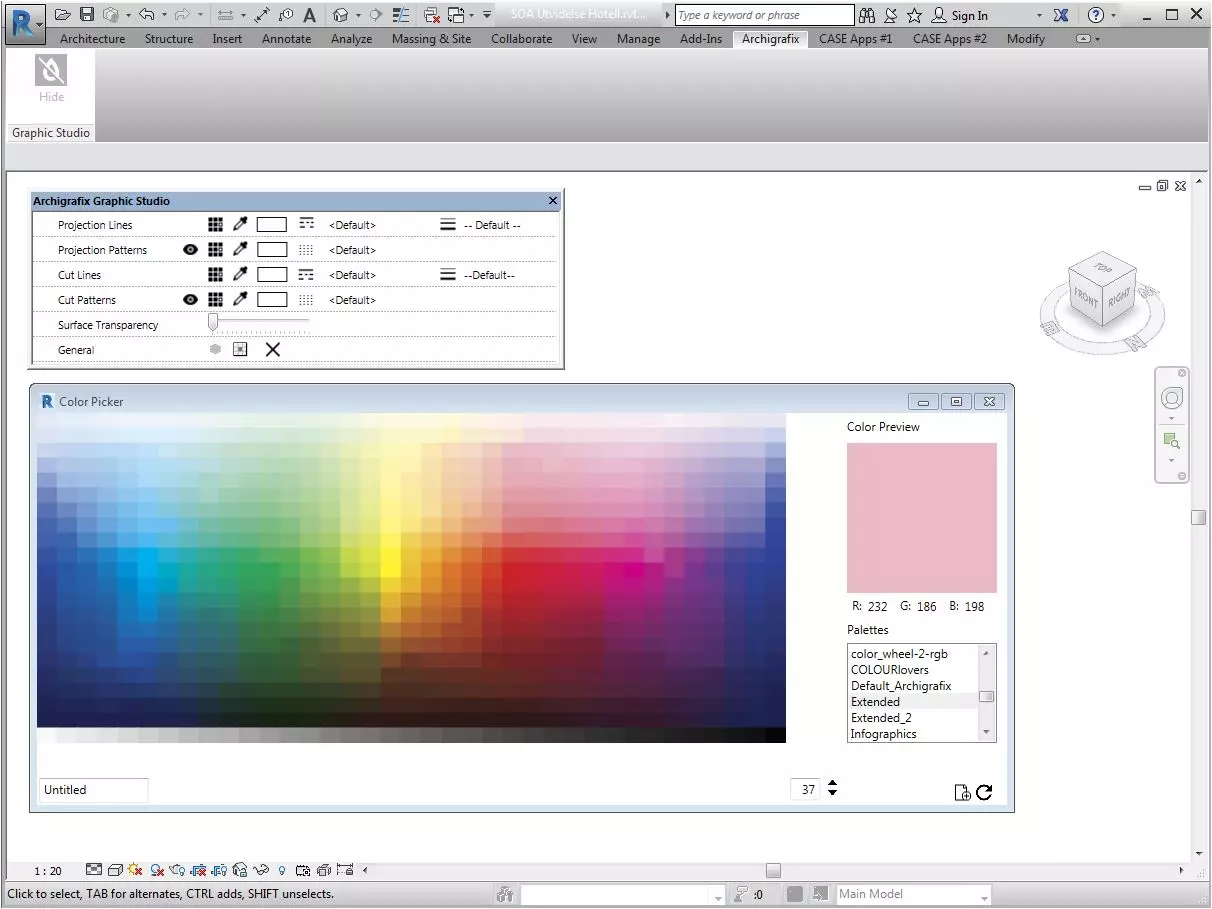
Task: Switch to the Collaborate tab
Action: click(521, 39)
